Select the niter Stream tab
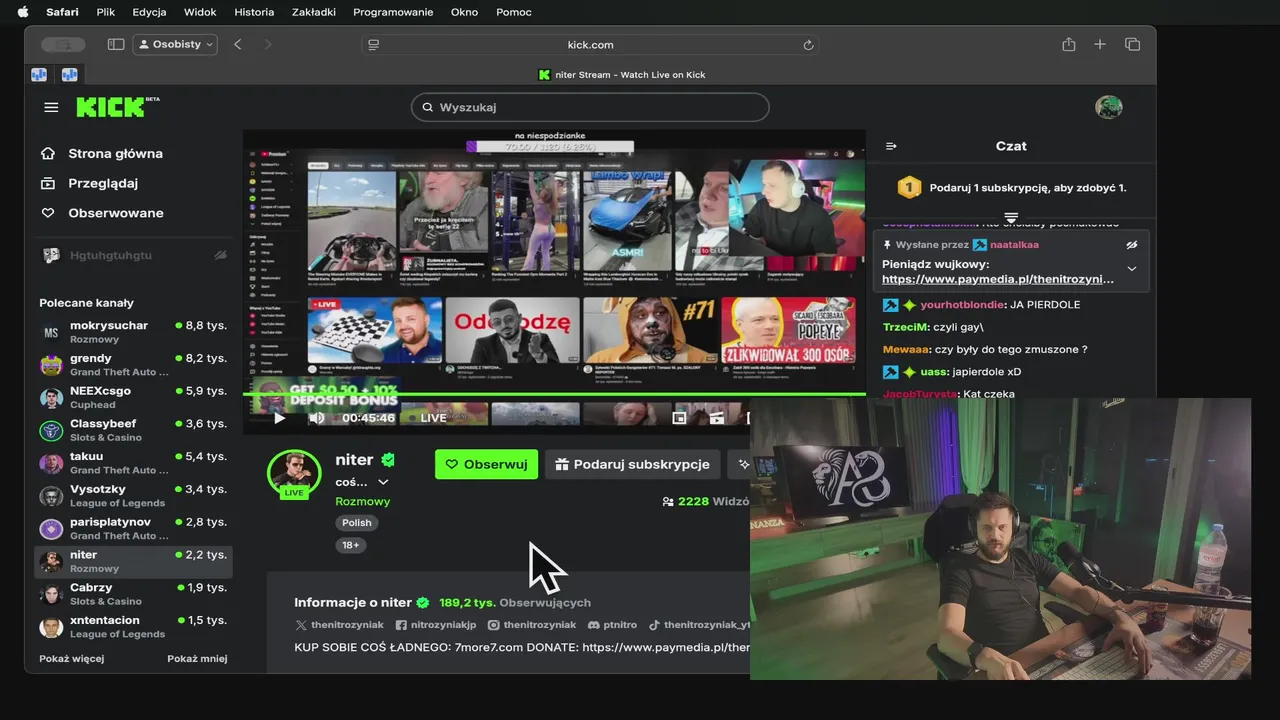 621,75
